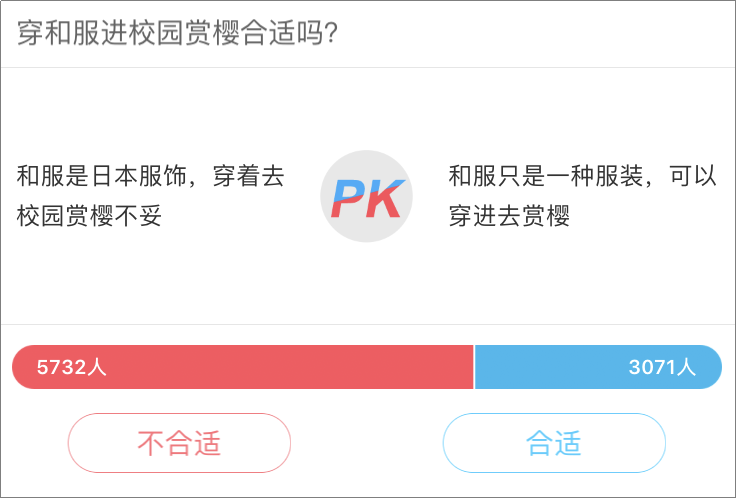Click the right opinion line 穿进去赏樱
The height and width of the screenshot is (499, 737).
click(x=510, y=216)
